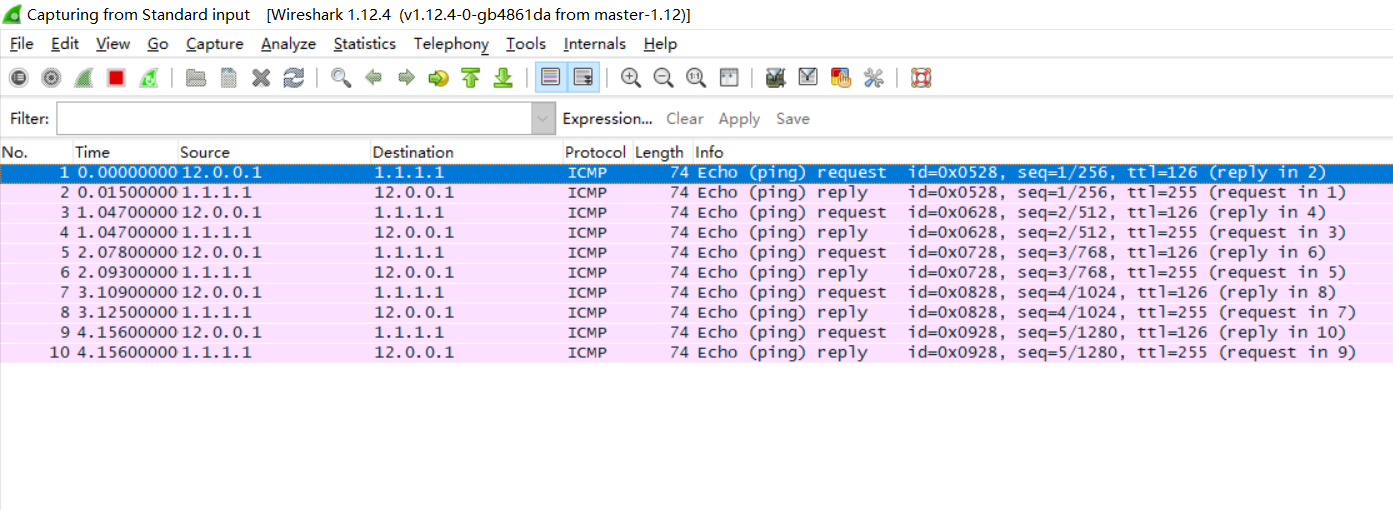Select packet 10 reply (request in 9)
This screenshot has height=510, width=1393.
pos(696,352)
